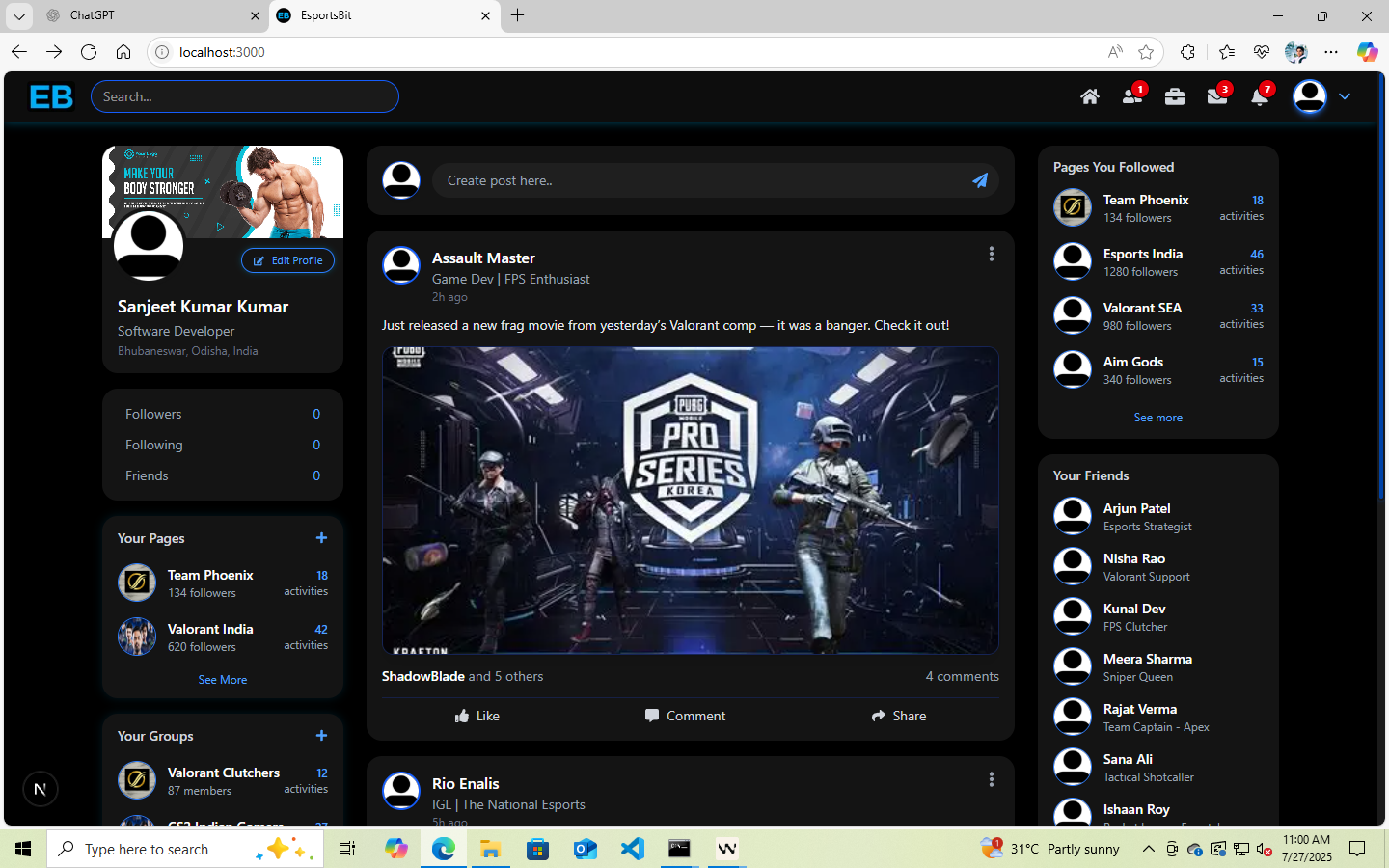Click the Friends count row

pos(223,475)
